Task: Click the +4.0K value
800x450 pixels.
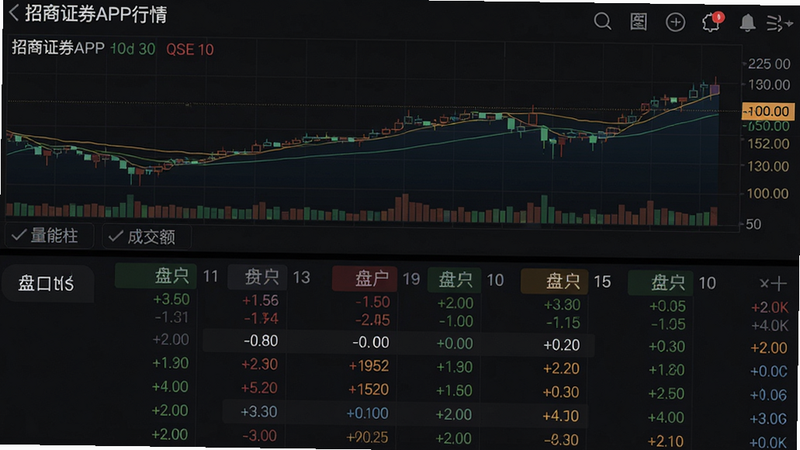Action: point(769,326)
